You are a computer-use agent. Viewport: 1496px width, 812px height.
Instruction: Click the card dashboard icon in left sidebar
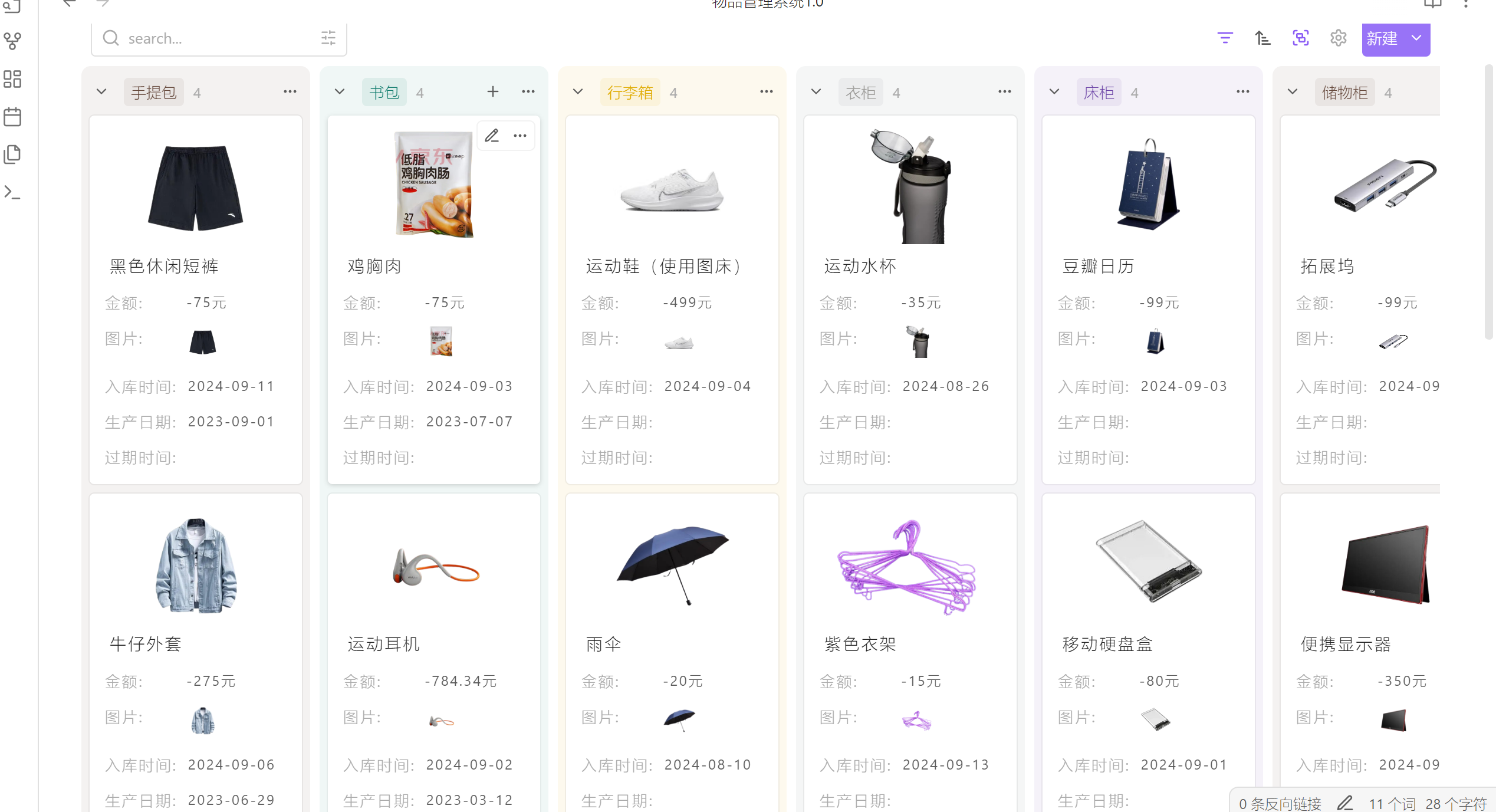[12, 80]
